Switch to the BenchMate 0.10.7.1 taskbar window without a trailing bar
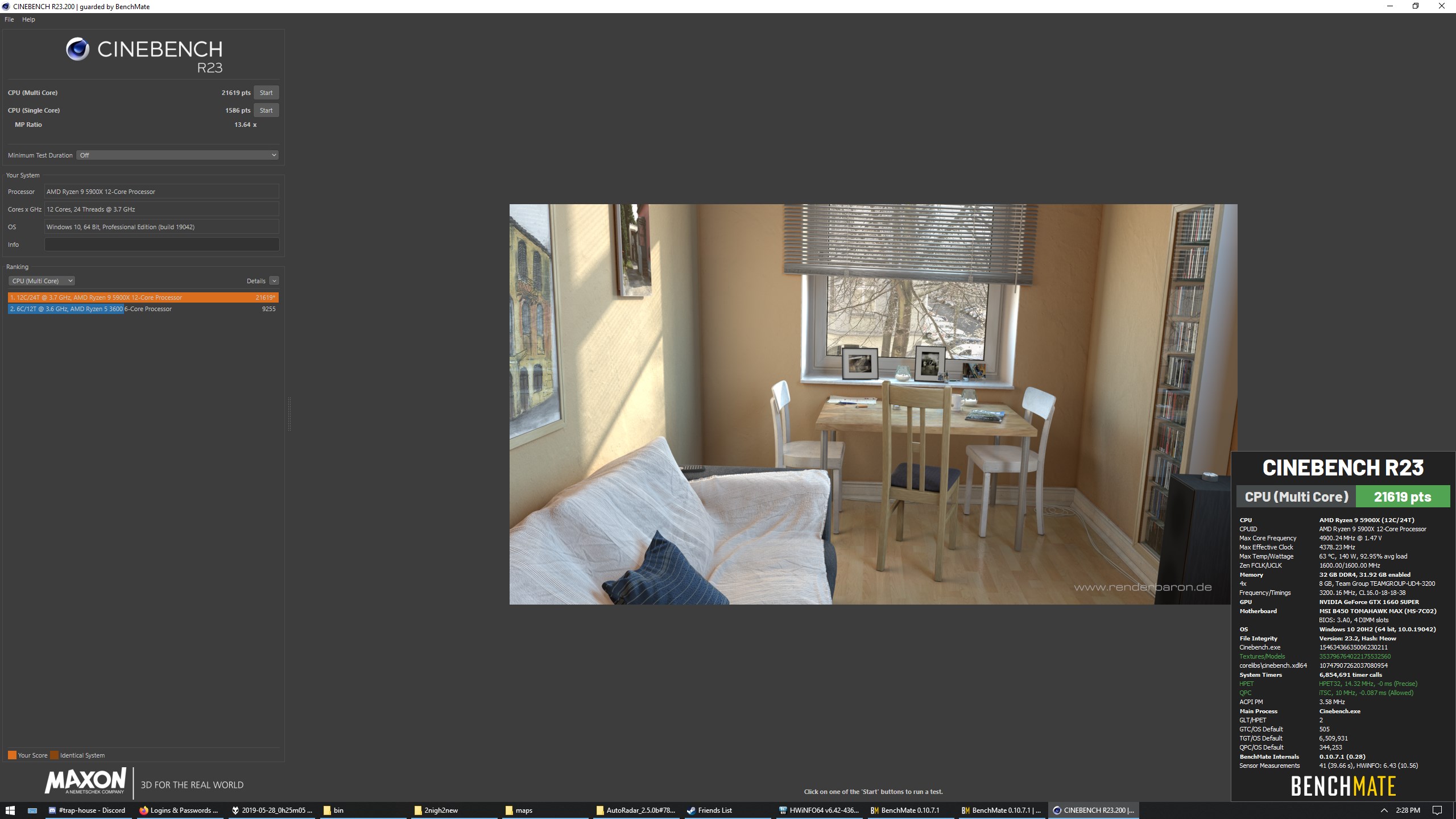Viewport: 1456px width, 819px height. click(910, 810)
